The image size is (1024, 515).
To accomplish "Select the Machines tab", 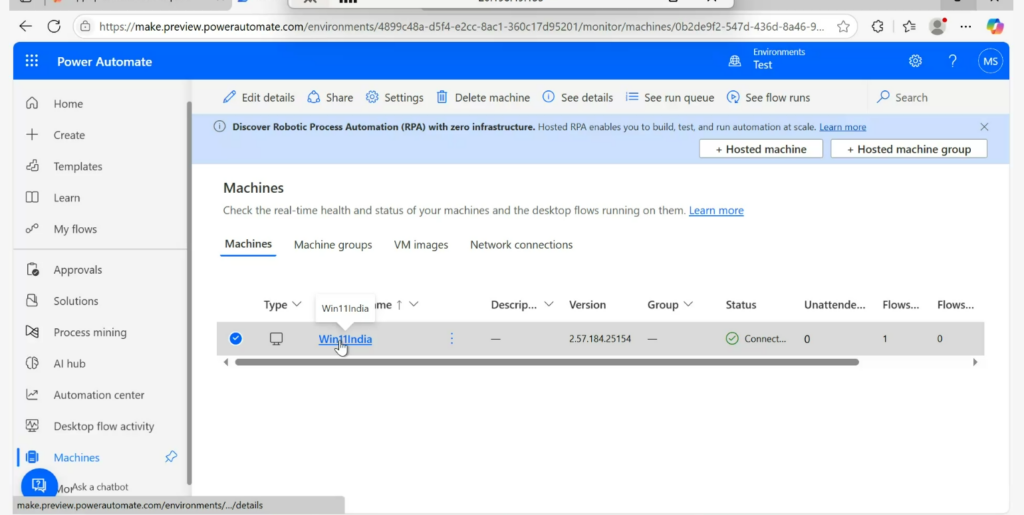I will click(248, 244).
